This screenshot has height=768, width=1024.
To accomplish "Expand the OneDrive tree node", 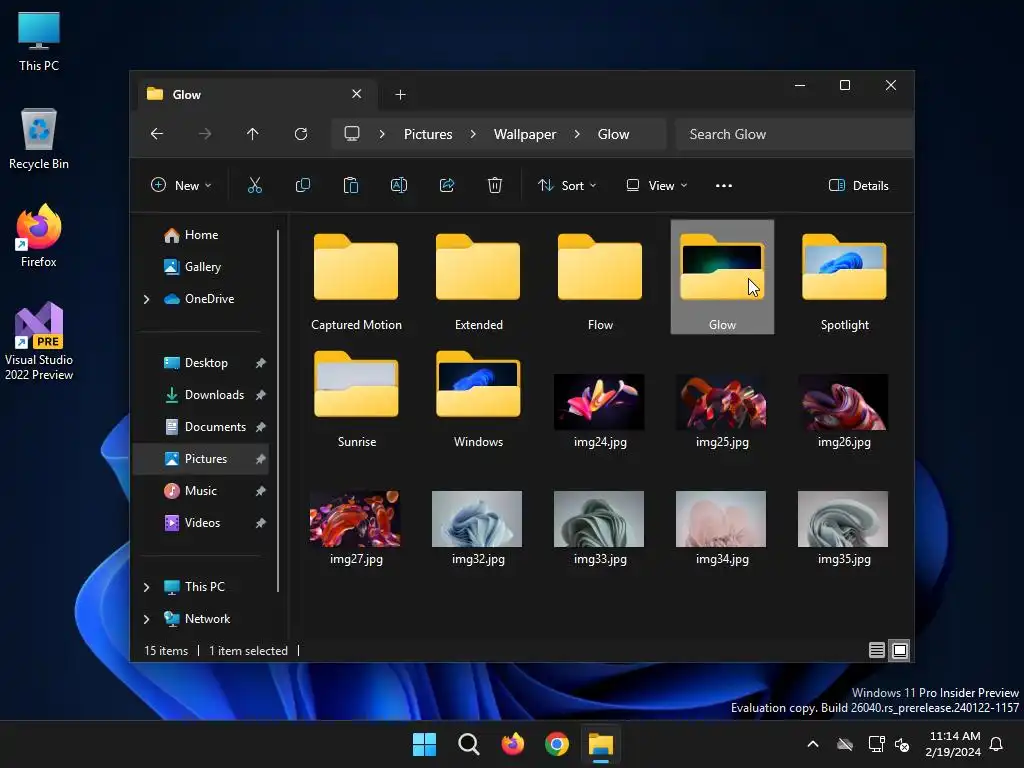I will pos(147,299).
